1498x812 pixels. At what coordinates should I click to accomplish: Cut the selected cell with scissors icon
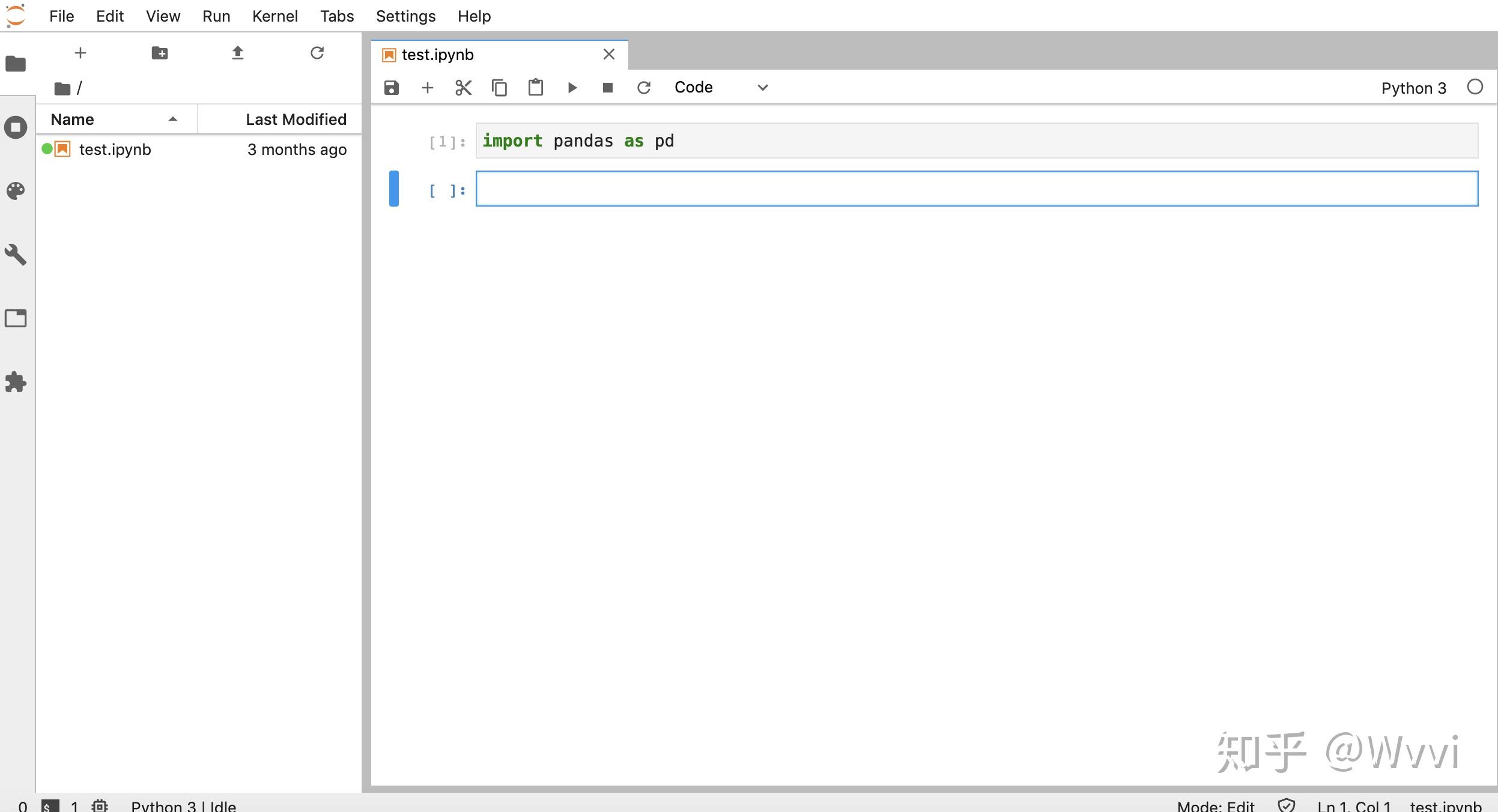tap(463, 88)
